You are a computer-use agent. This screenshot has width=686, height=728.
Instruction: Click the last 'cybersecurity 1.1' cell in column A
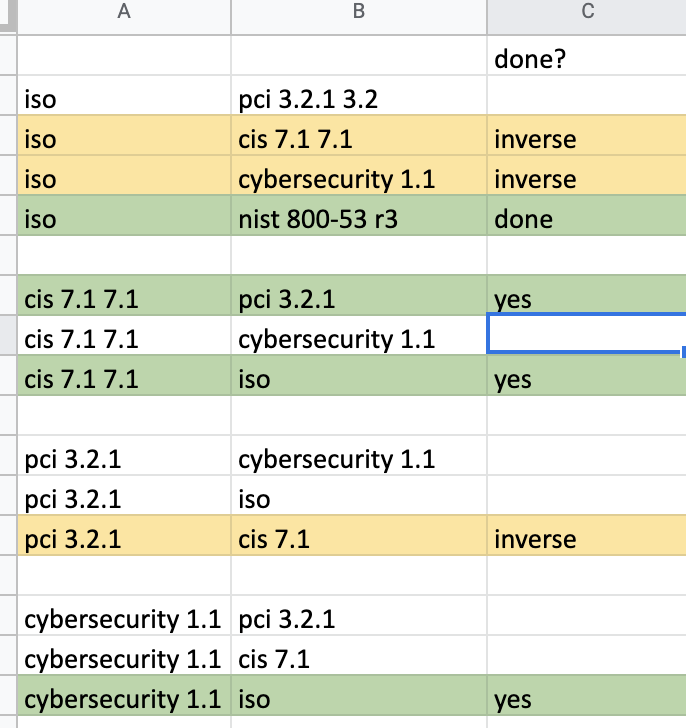[124, 696]
